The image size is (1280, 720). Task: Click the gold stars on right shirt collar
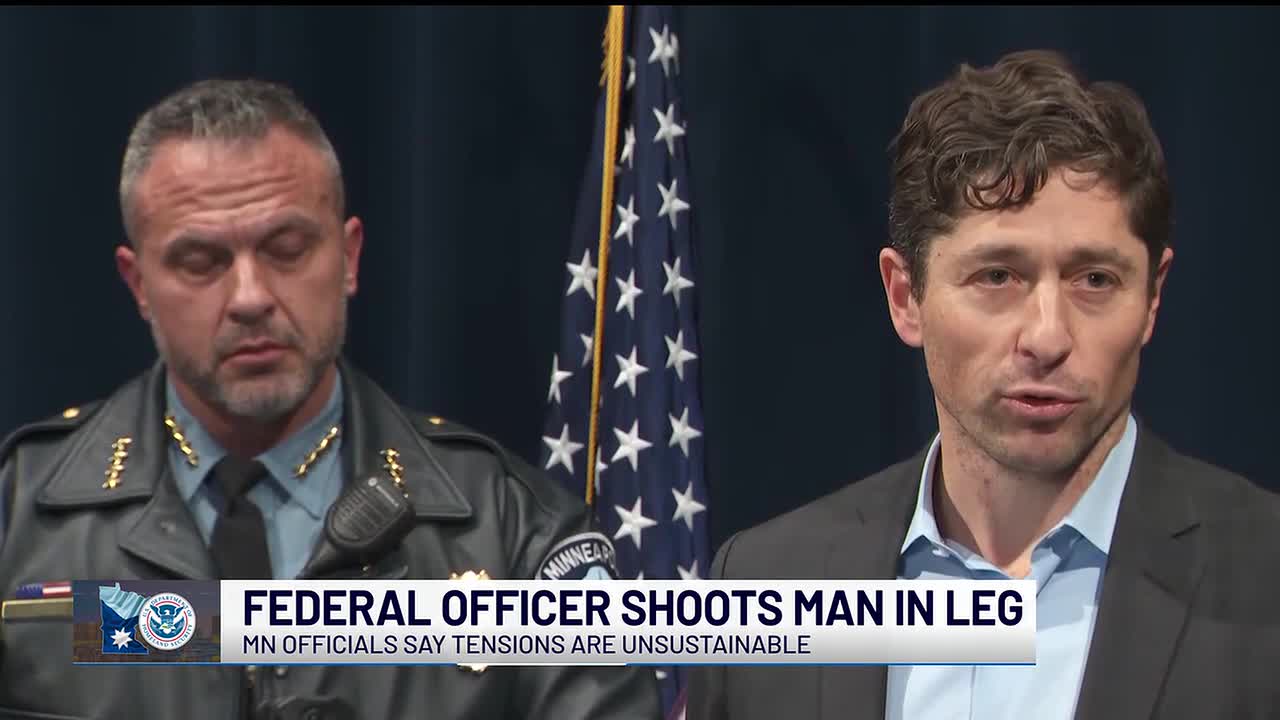(317, 451)
